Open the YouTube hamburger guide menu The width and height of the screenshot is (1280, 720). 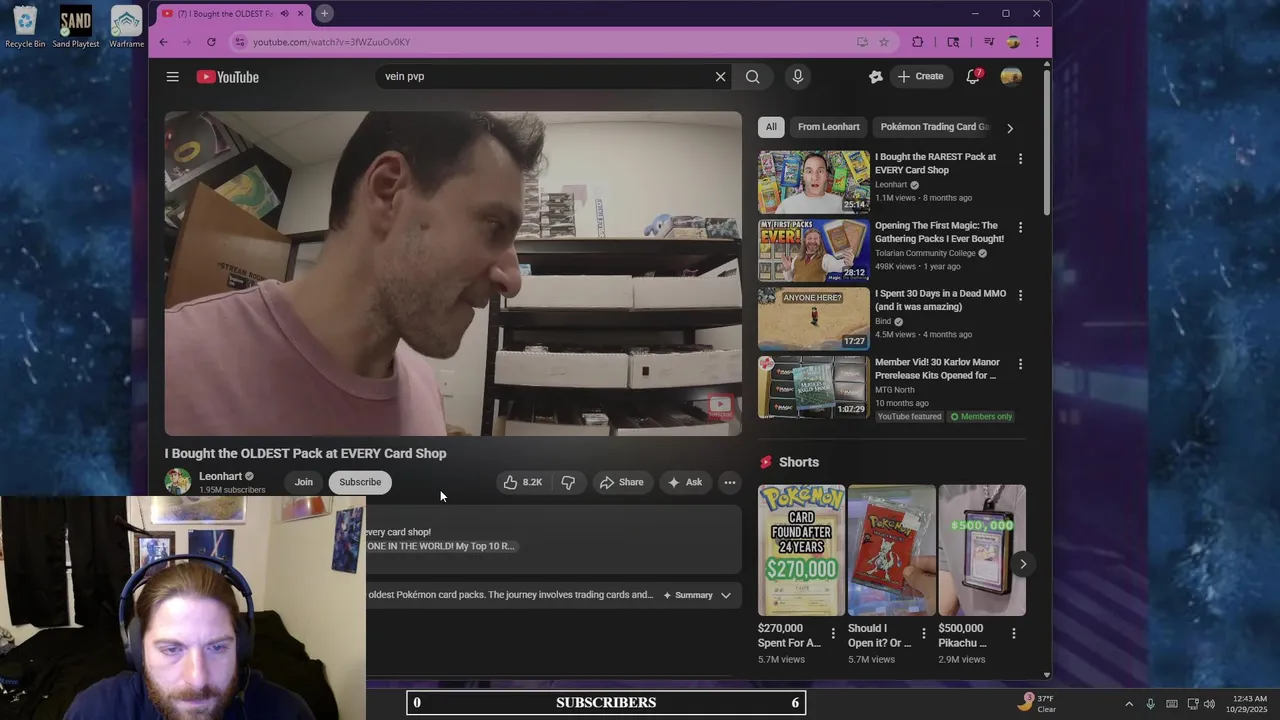click(172, 77)
